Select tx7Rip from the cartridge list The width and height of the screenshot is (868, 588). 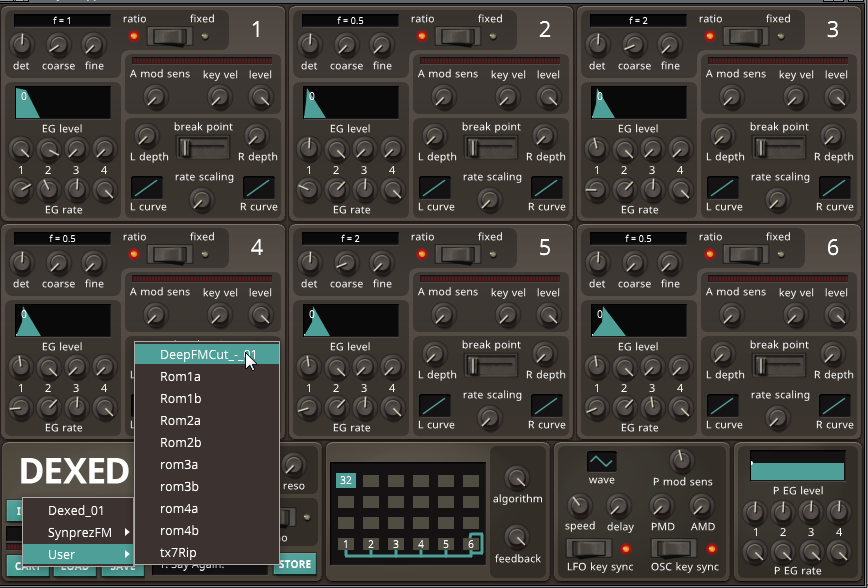coord(180,553)
